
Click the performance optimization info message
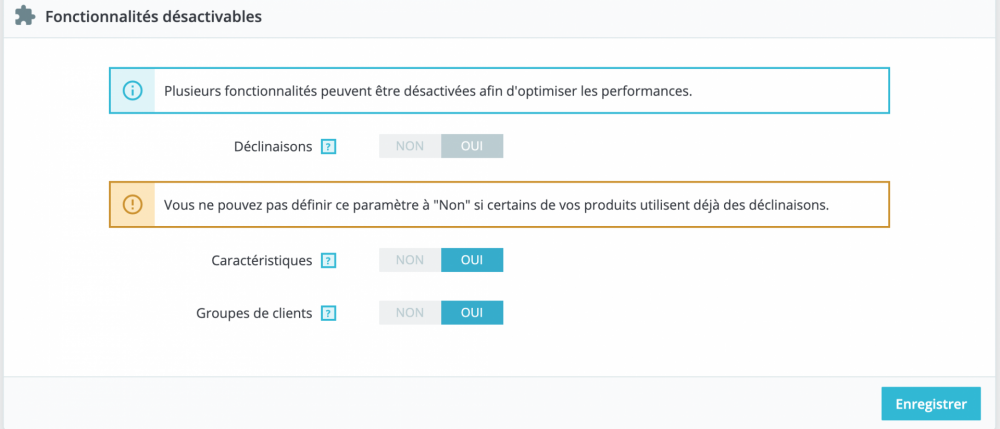click(x=428, y=90)
